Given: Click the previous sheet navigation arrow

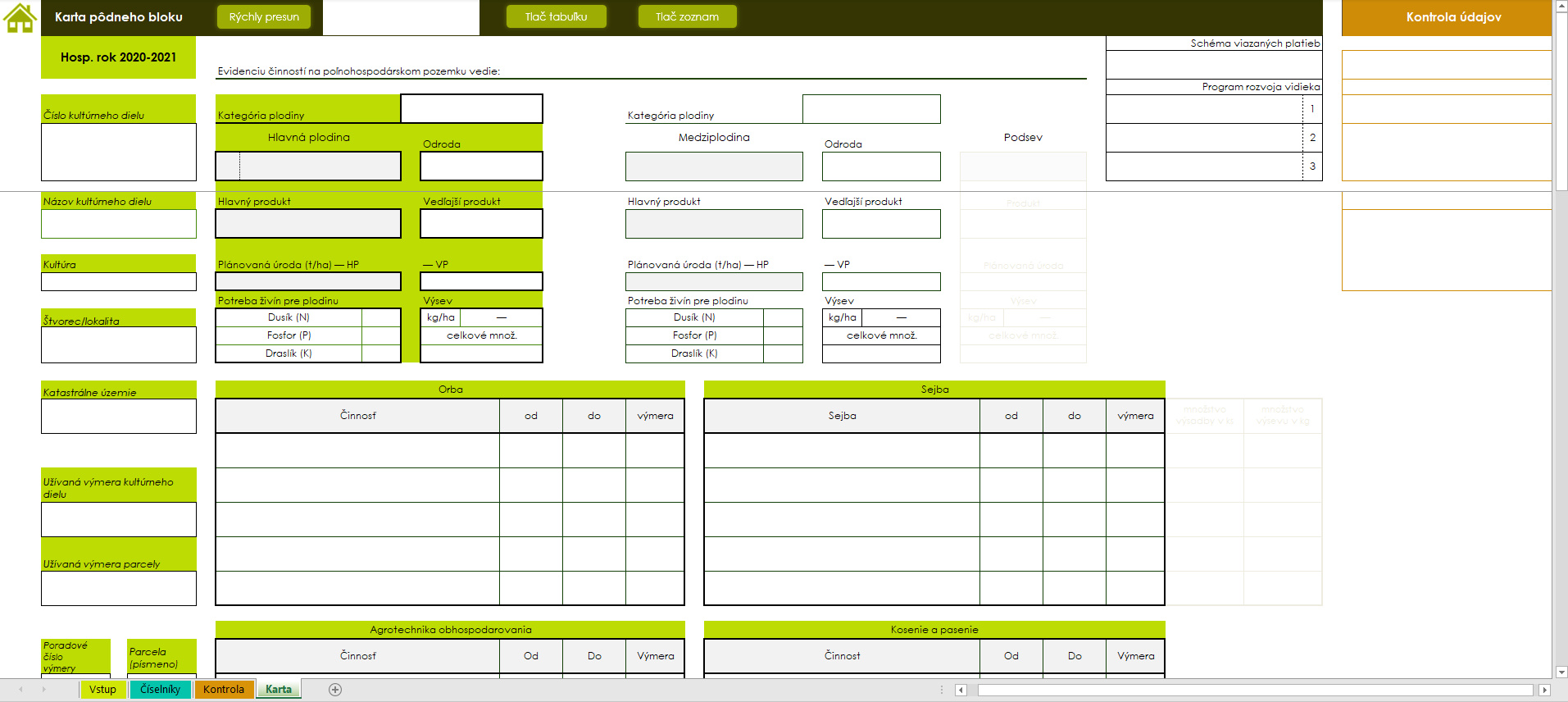Looking at the screenshot, I should (21, 690).
